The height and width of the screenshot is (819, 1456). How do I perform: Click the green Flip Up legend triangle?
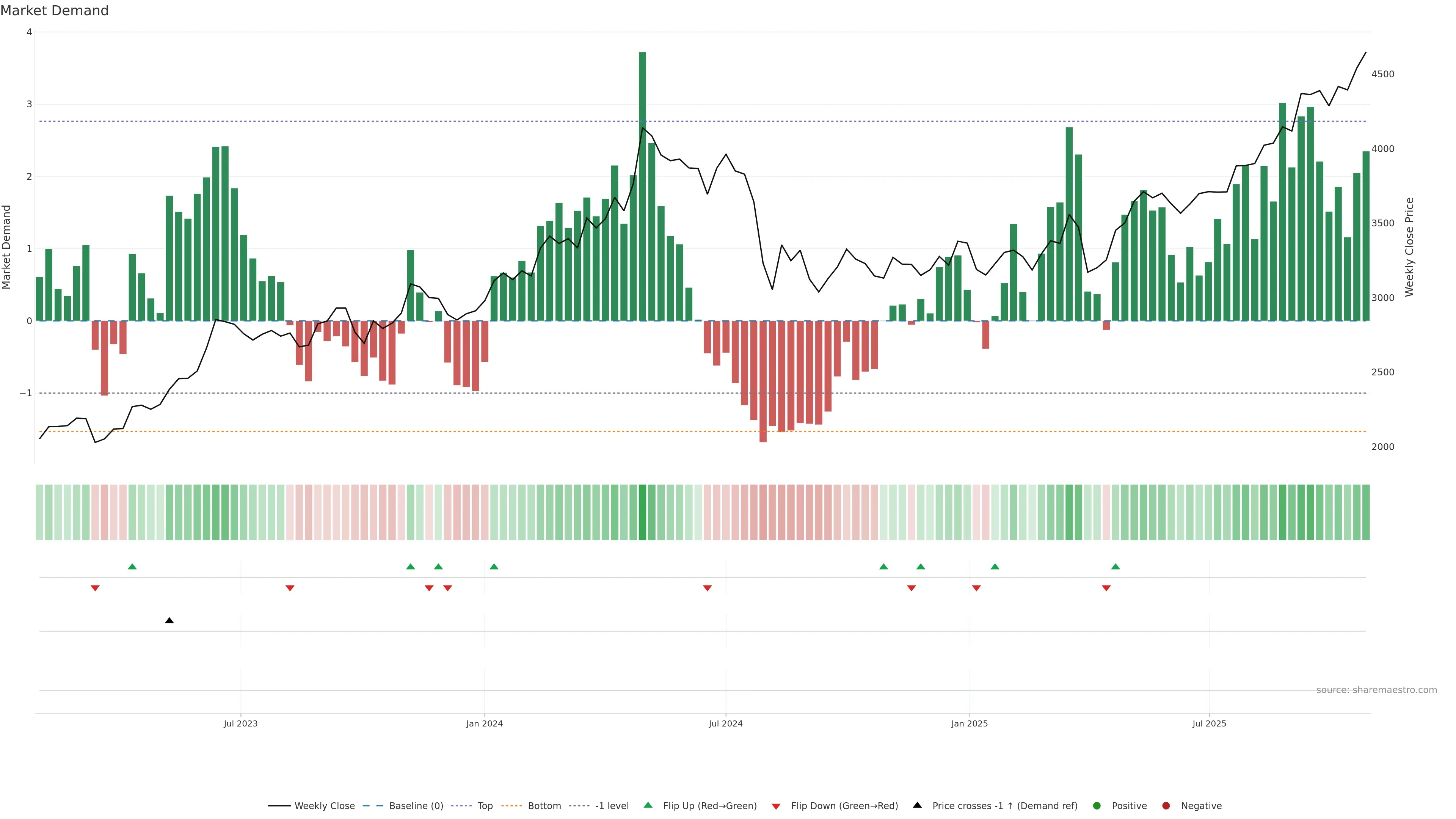[x=648, y=805]
